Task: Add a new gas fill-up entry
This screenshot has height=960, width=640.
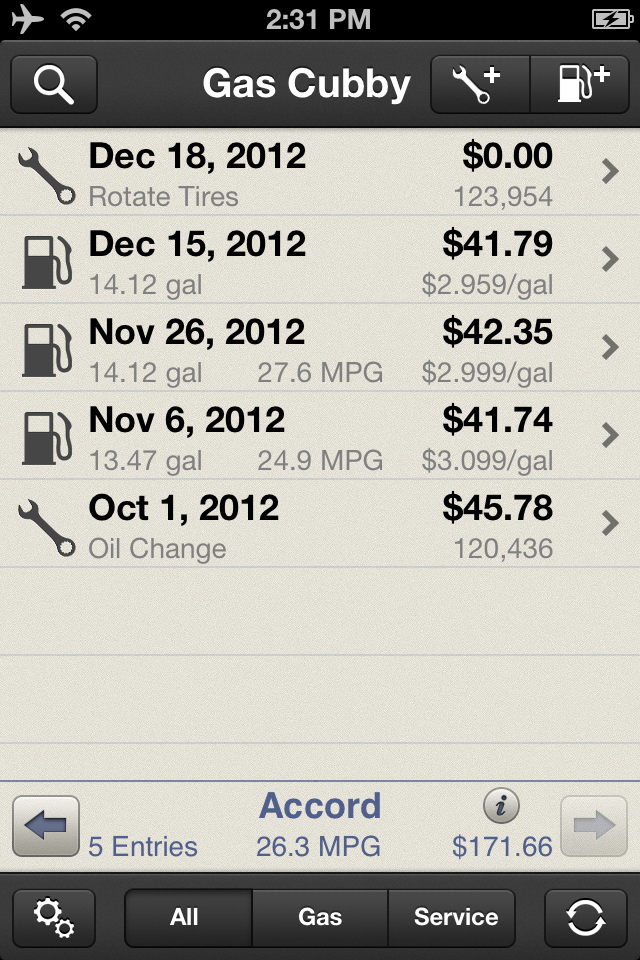Action: [584, 84]
